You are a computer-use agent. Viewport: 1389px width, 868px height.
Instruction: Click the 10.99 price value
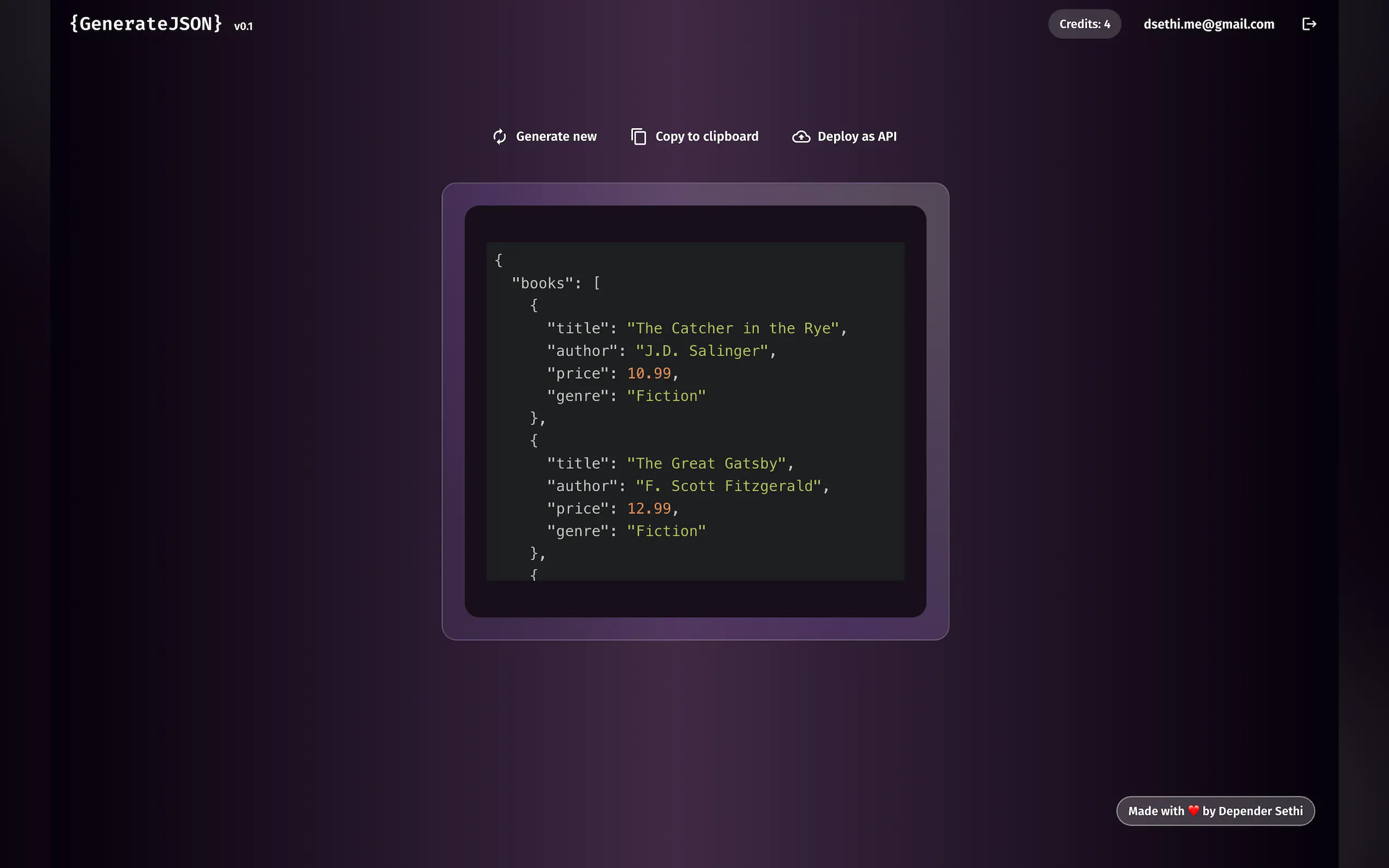click(x=649, y=373)
